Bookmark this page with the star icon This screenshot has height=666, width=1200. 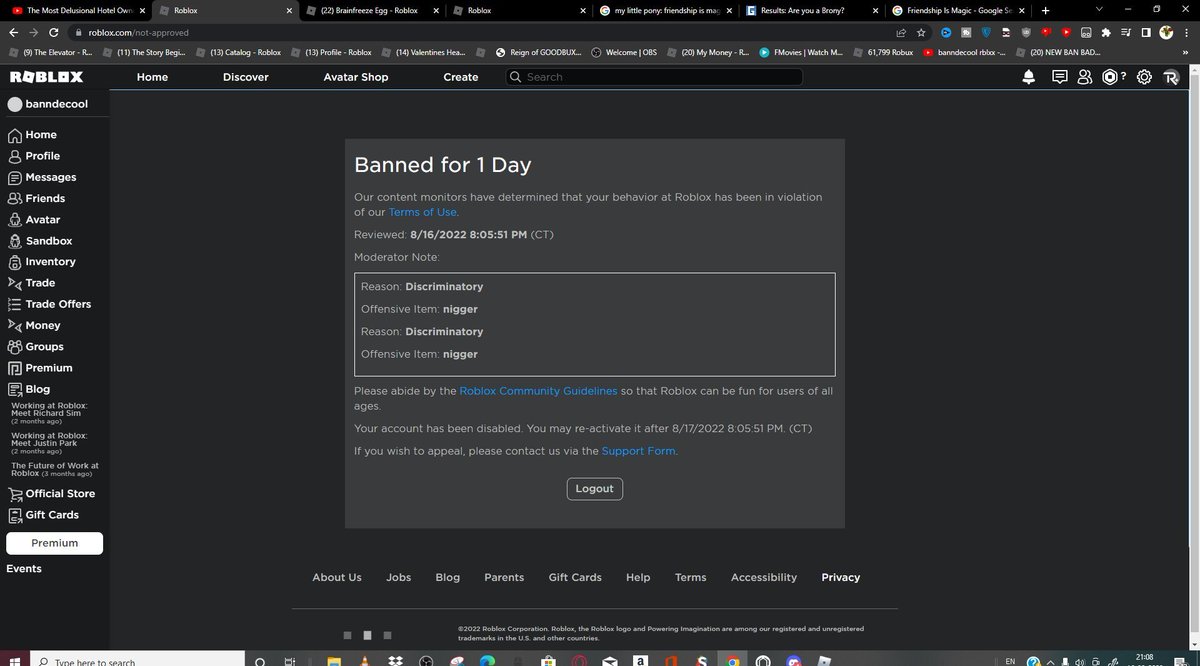[921, 32]
